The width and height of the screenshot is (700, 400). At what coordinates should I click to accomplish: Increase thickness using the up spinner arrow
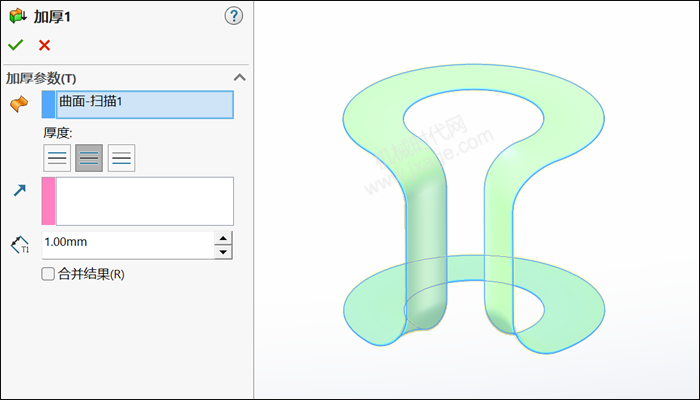(224, 237)
